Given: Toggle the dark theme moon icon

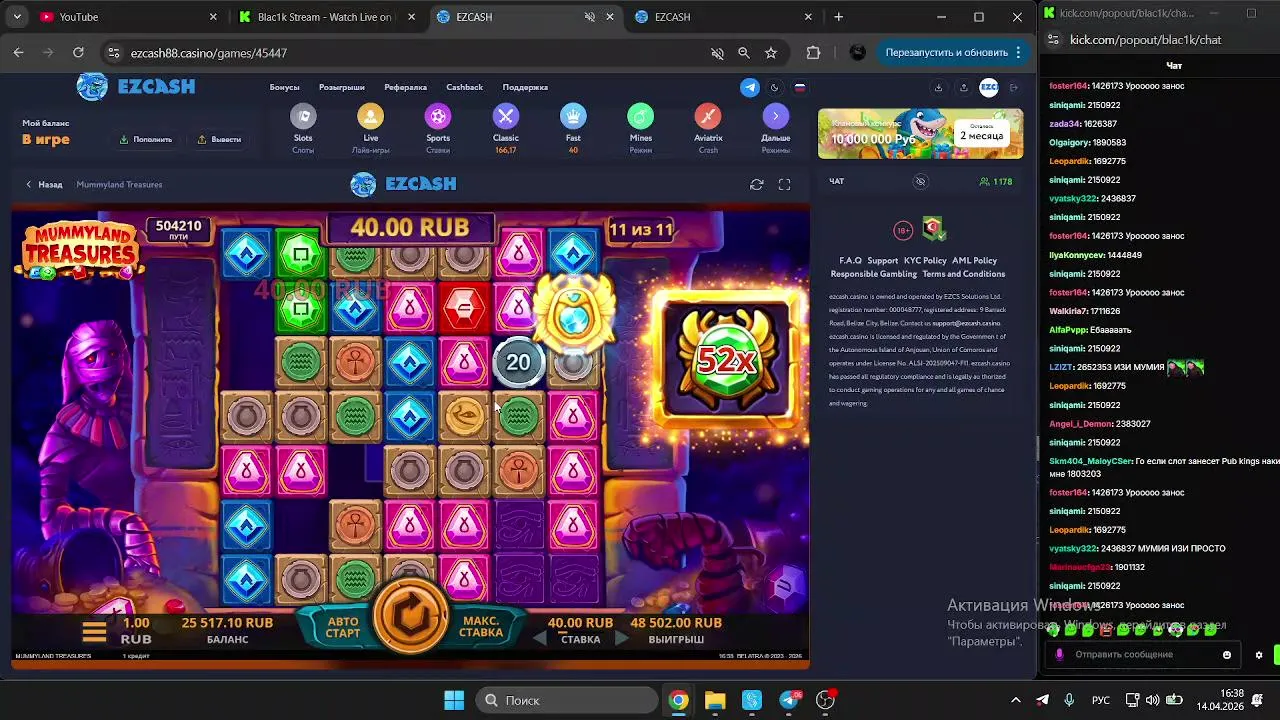Looking at the screenshot, I should (x=776, y=87).
